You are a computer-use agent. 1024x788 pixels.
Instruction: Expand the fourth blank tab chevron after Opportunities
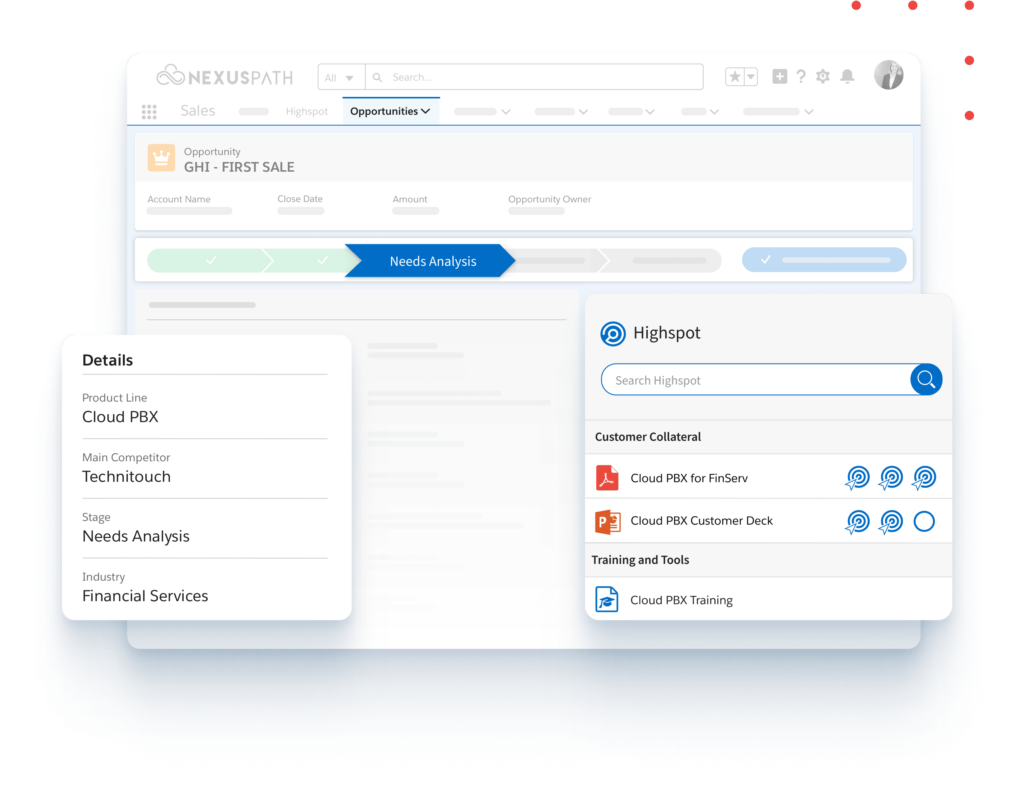[714, 112]
